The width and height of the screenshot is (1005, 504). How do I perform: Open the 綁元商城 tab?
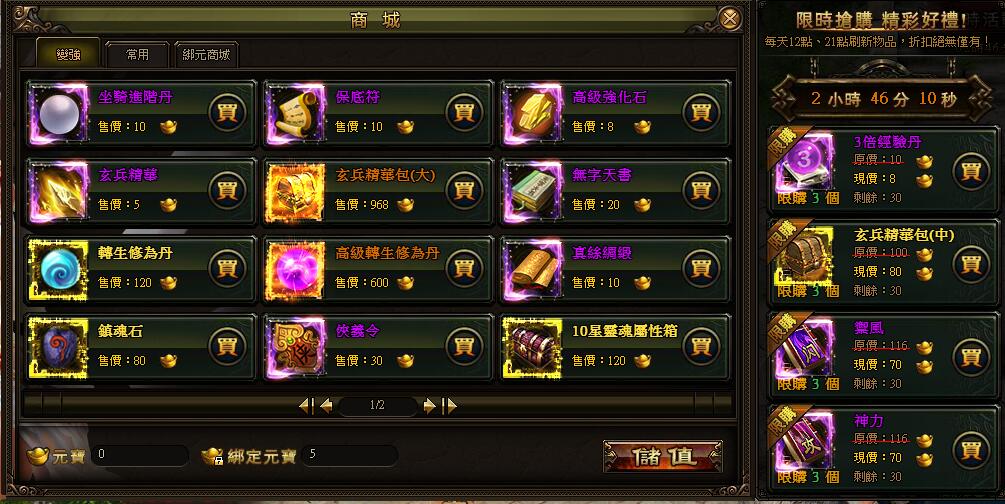click(x=206, y=55)
